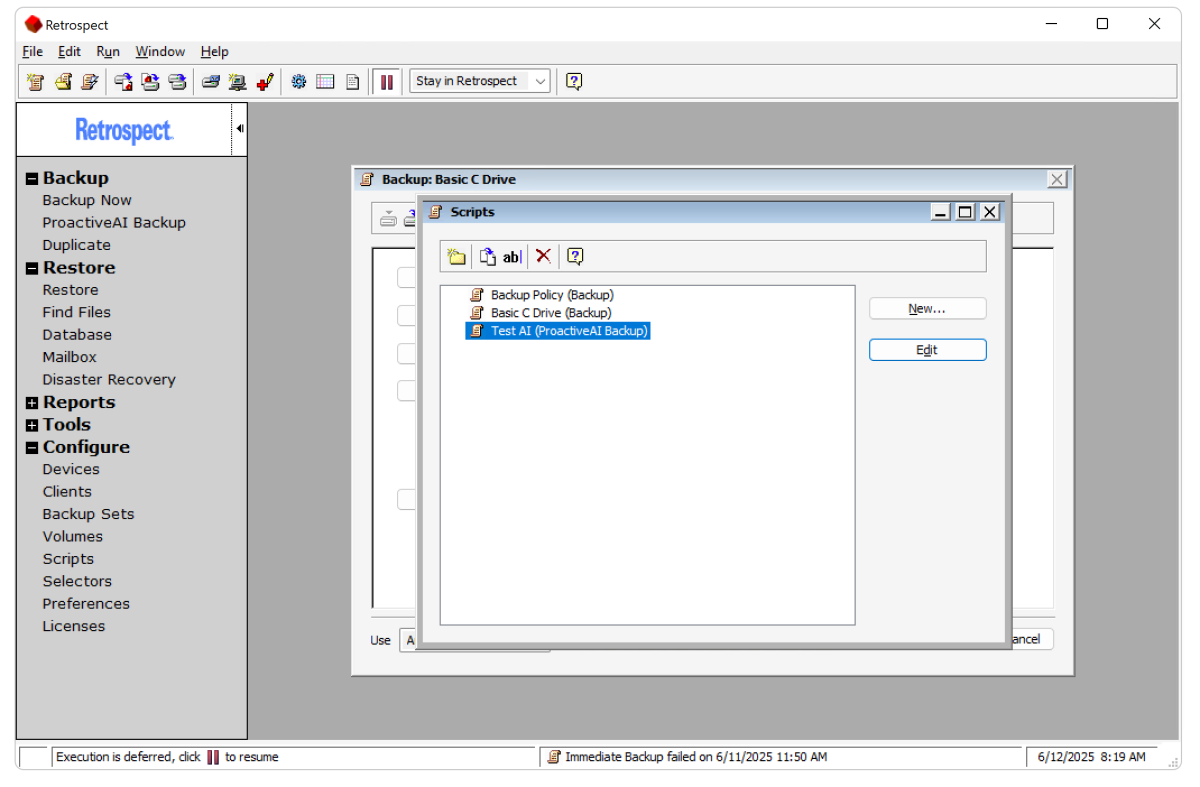Click the Backup scroll-with-star toolbar icon
The height and width of the screenshot is (787, 1200).
[x=36, y=82]
